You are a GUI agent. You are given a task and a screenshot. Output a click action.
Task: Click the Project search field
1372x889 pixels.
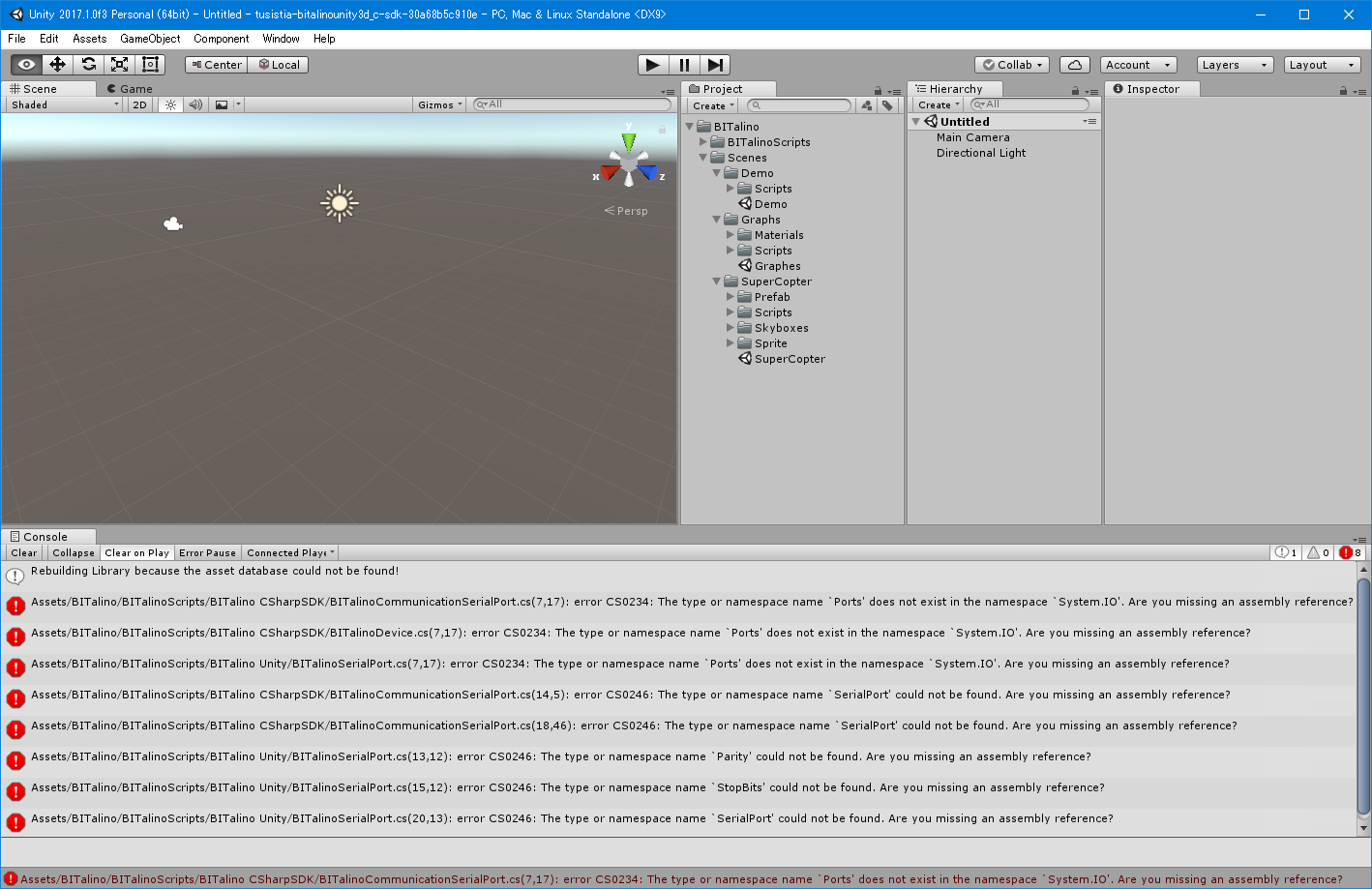tap(799, 105)
